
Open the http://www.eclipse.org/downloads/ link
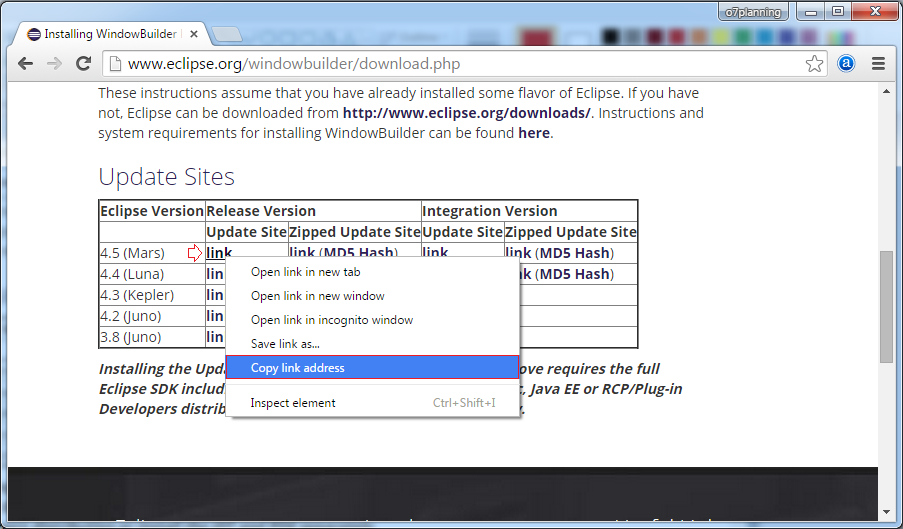466,113
